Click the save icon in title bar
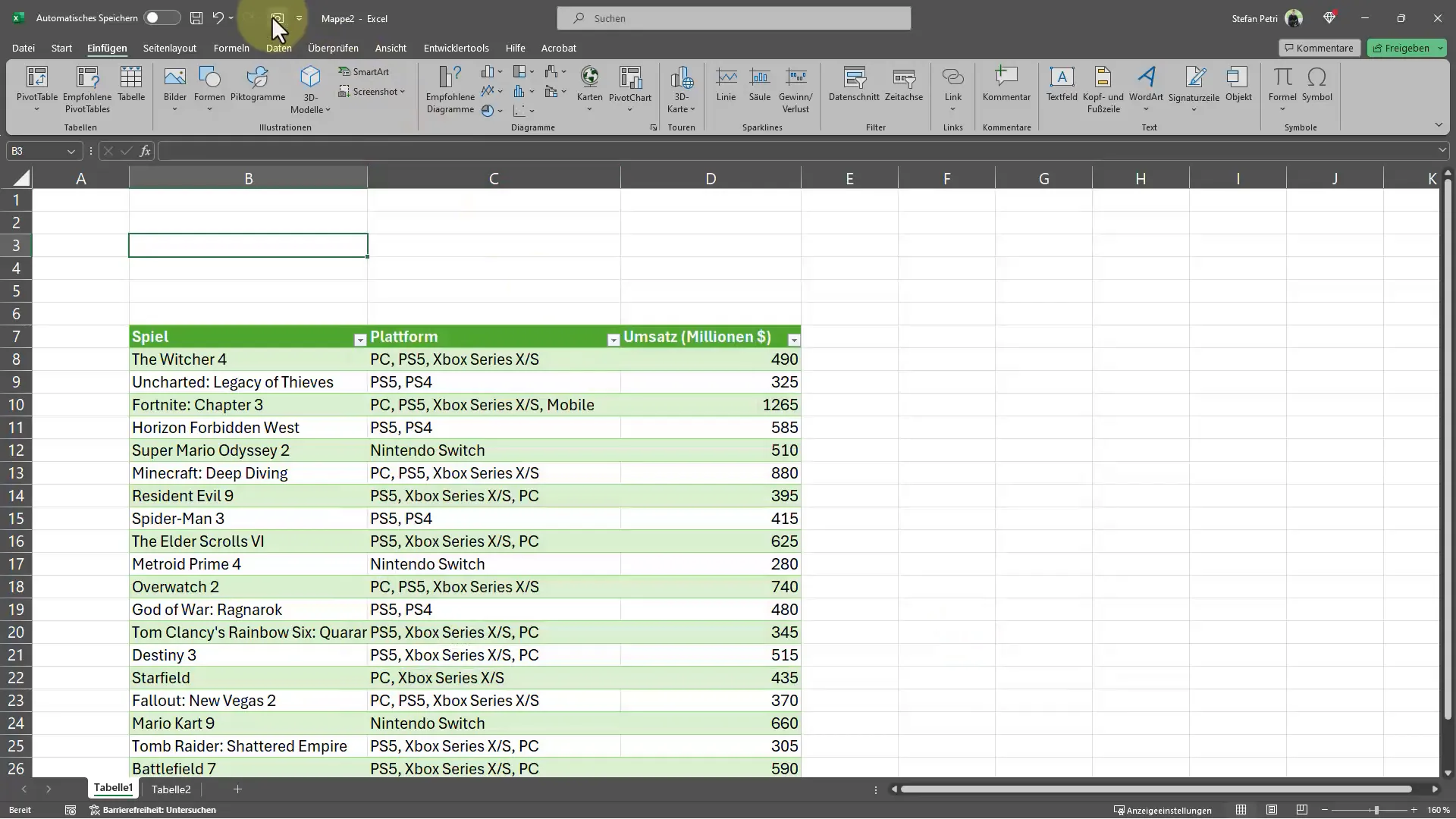This screenshot has height=819, width=1456. [x=196, y=18]
